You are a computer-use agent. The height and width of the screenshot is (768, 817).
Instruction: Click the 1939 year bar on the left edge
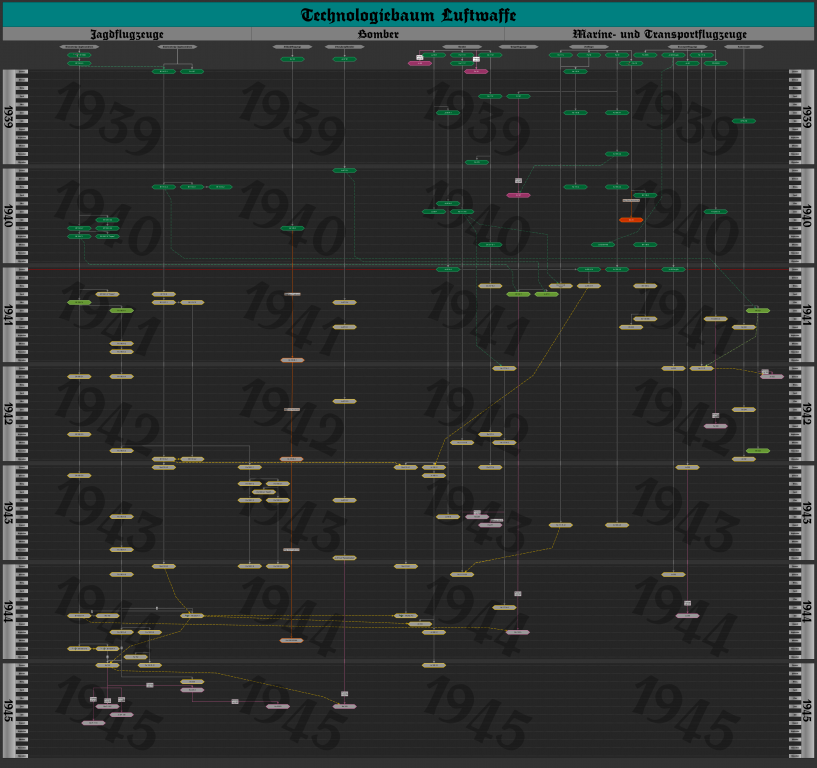point(9,117)
